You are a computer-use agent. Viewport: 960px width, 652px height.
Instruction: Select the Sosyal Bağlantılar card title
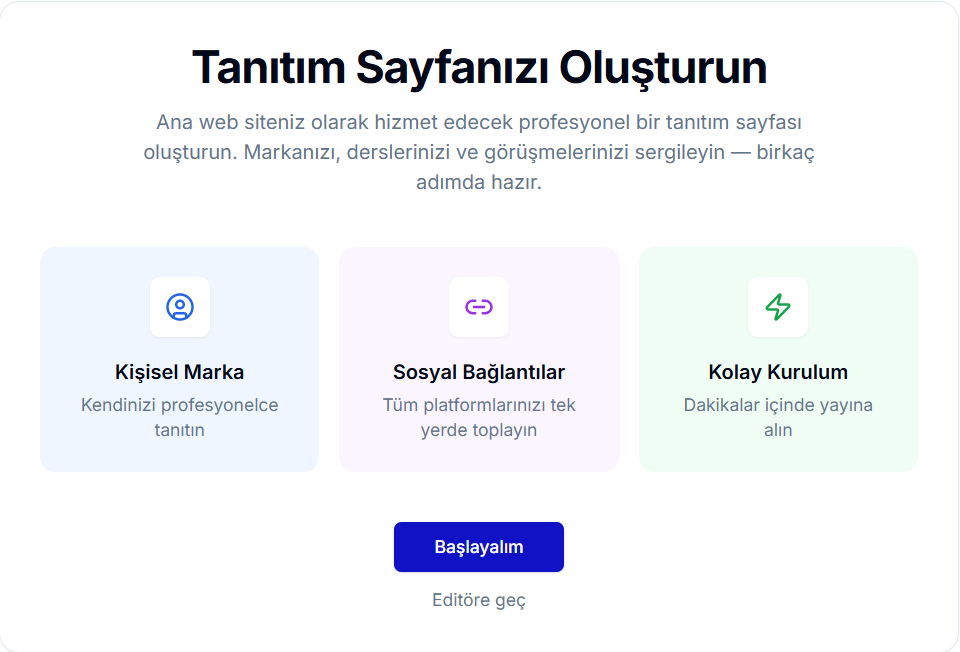(479, 372)
